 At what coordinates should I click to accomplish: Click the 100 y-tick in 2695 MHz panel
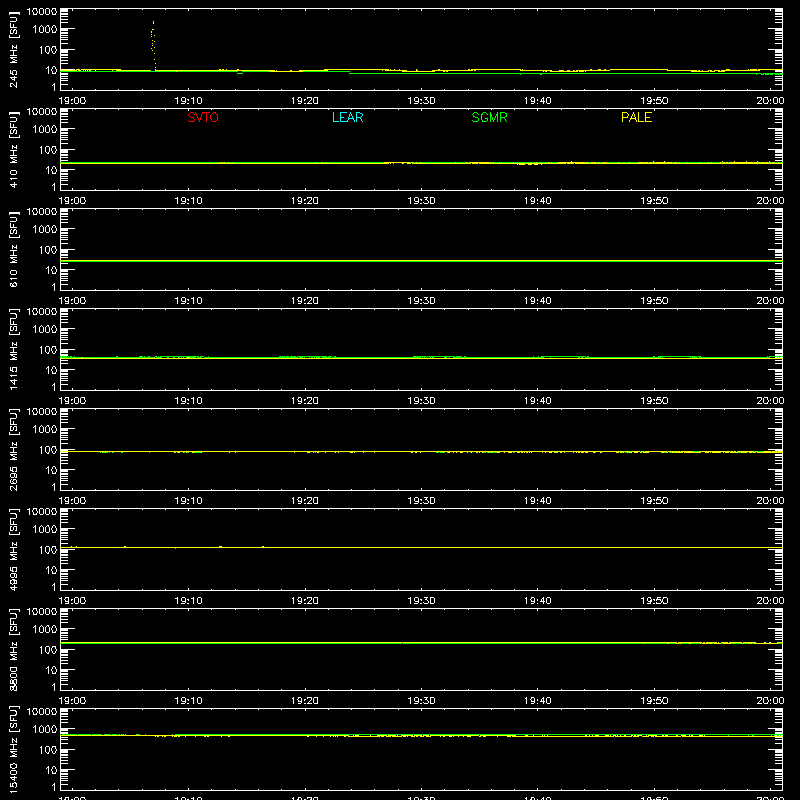(48, 449)
